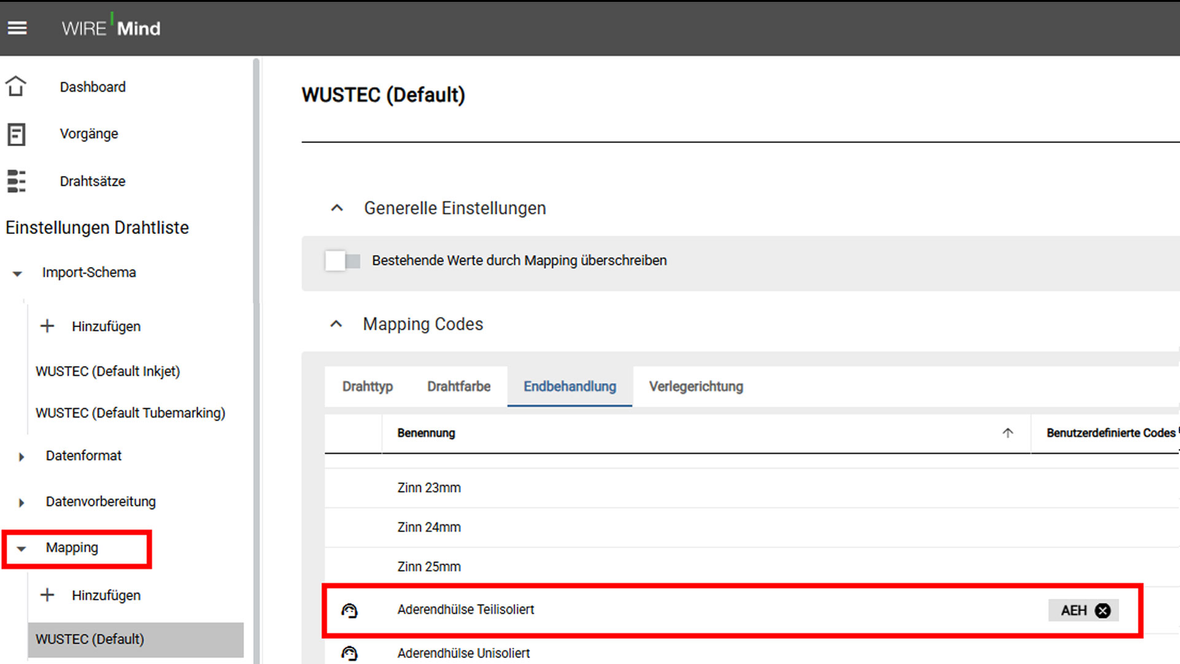Viewport: 1180px width, 664px height.
Task: Select the Endbehandlung tab
Action: 570,386
